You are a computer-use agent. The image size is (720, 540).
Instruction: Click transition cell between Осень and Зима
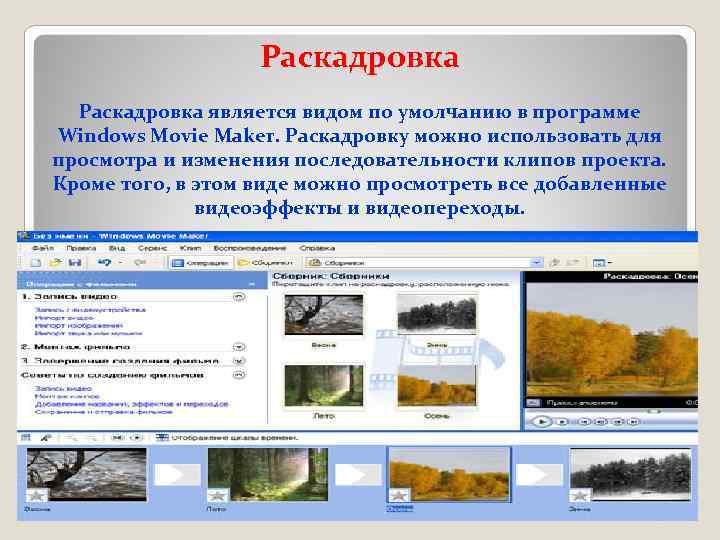point(540,474)
